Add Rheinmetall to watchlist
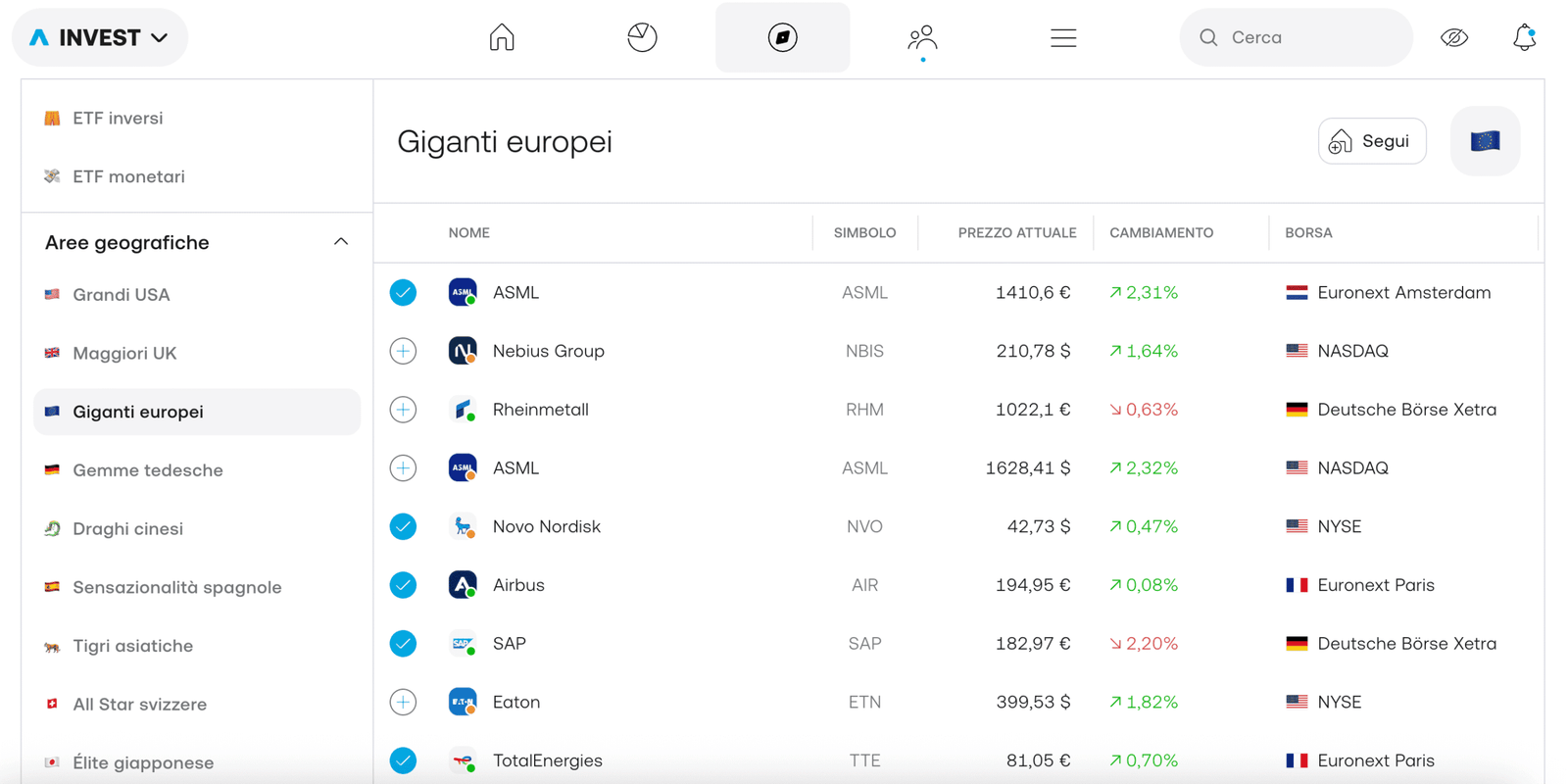Image resolution: width=1568 pixels, height=784 pixels. (403, 410)
